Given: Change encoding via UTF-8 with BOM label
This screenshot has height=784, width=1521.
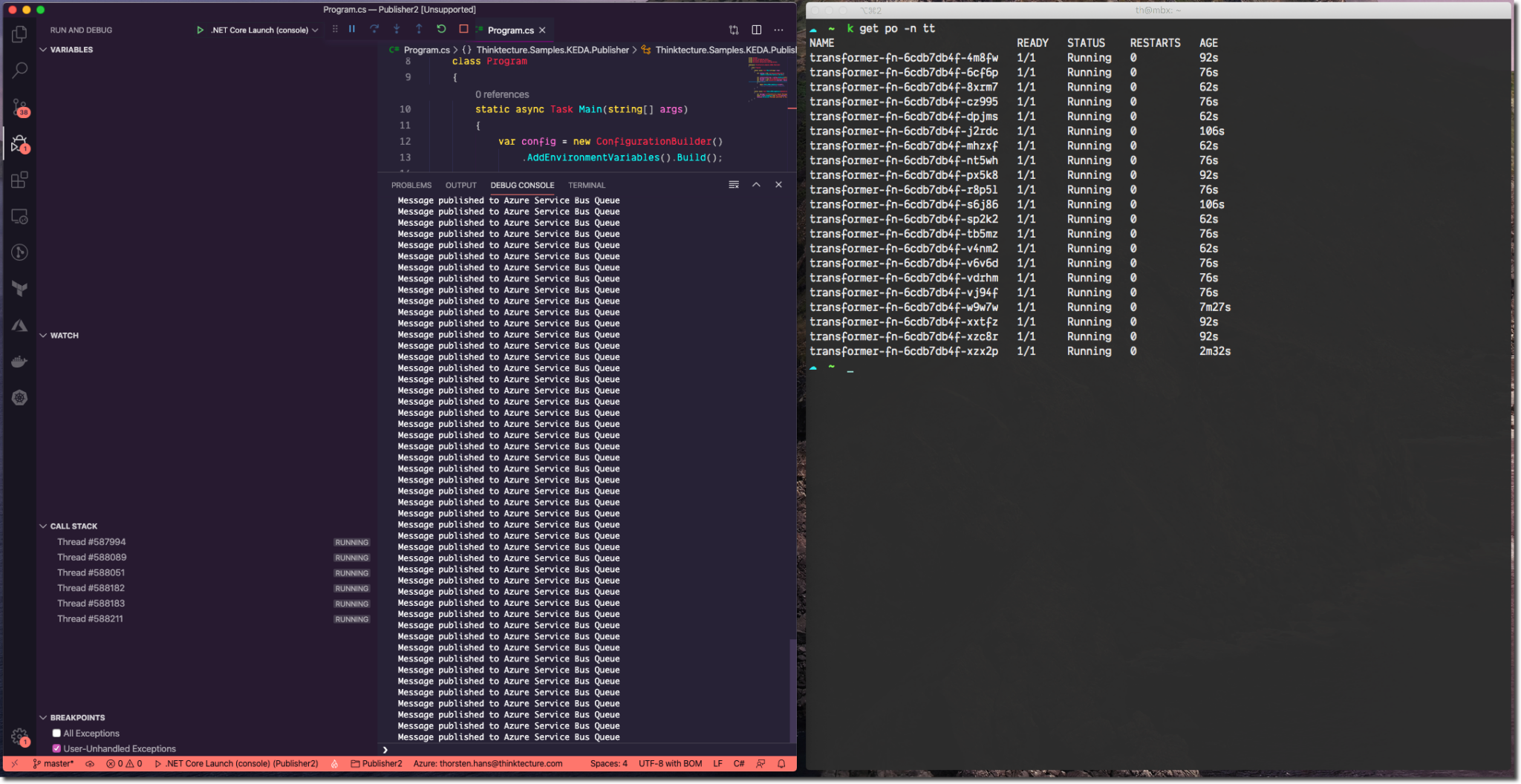Looking at the screenshot, I should pyautogui.click(x=669, y=763).
